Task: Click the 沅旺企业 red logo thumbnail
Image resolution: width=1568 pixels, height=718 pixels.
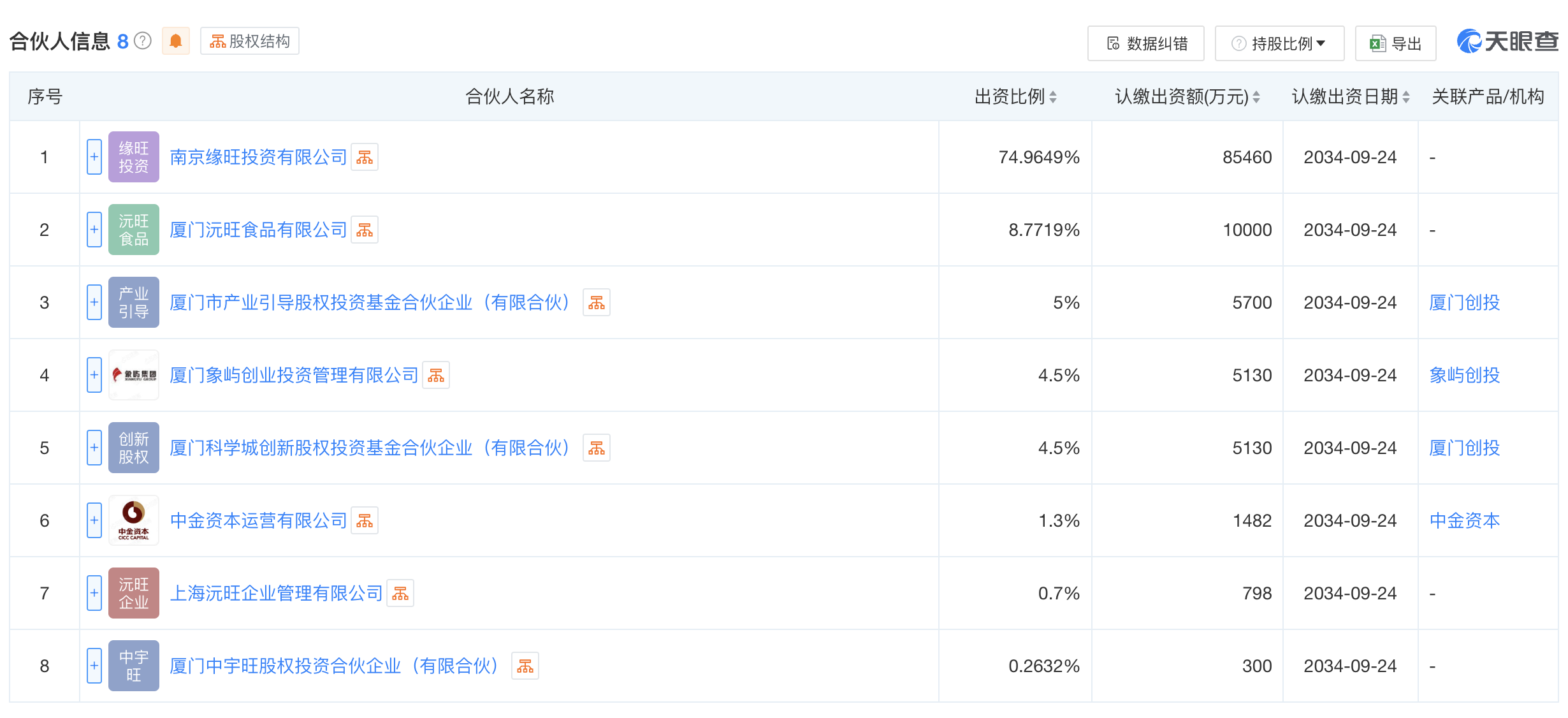Action: coord(134,593)
